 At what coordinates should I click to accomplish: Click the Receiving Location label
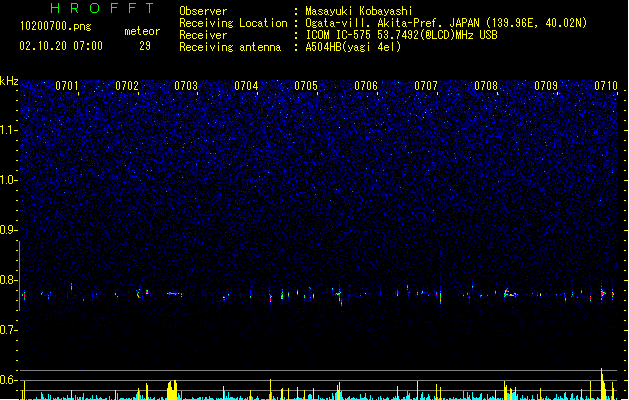point(233,23)
